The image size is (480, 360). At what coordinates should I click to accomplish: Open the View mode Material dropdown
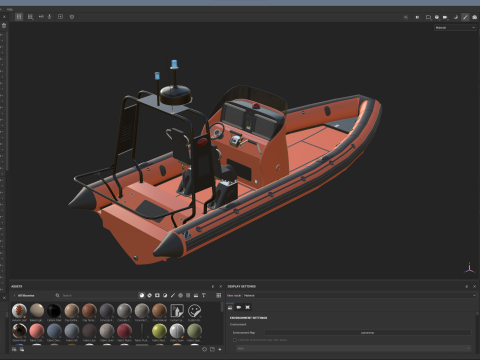pos(360,295)
